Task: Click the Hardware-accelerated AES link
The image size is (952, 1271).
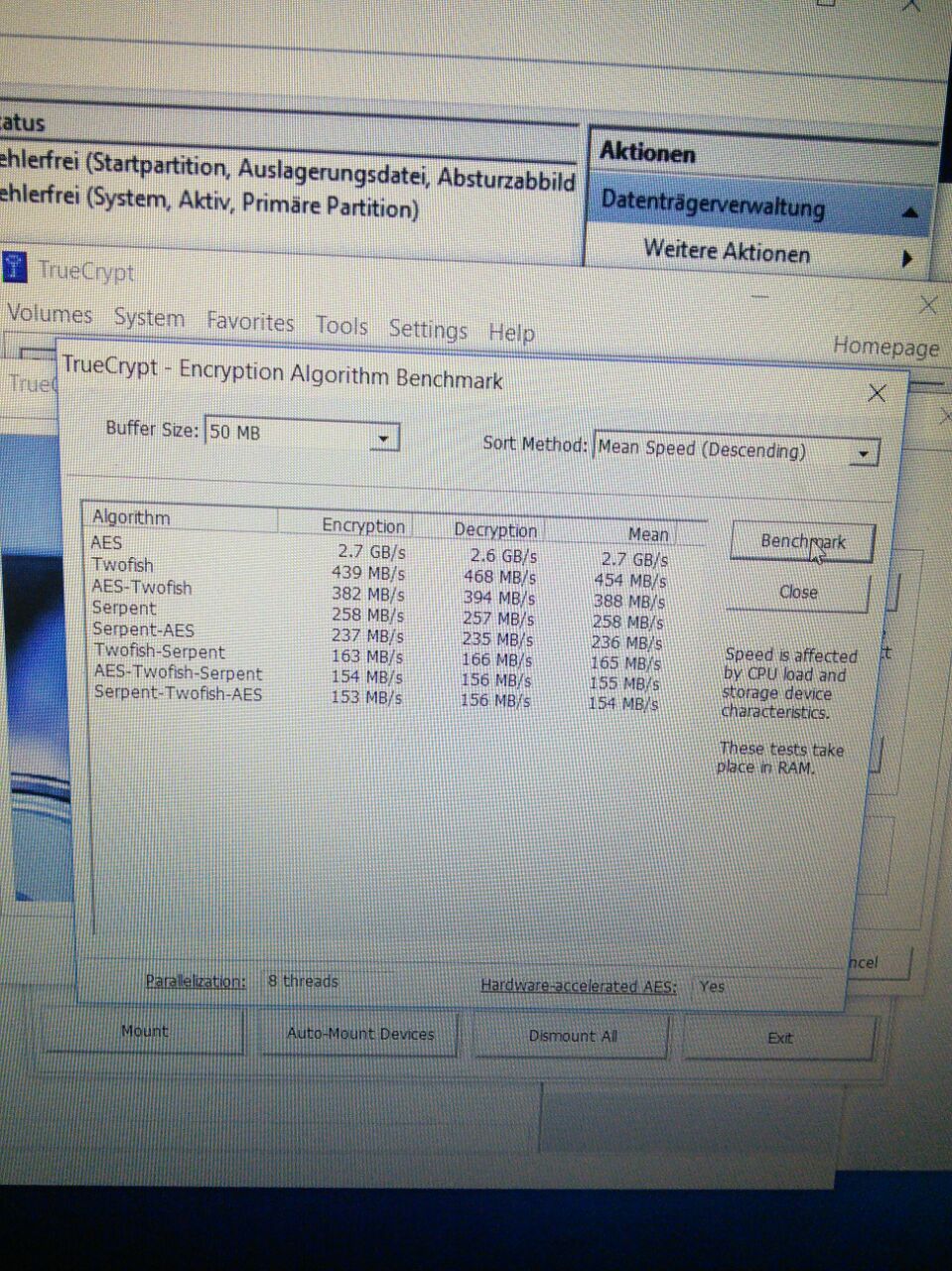Action: pyautogui.click(x=579, y=986)
